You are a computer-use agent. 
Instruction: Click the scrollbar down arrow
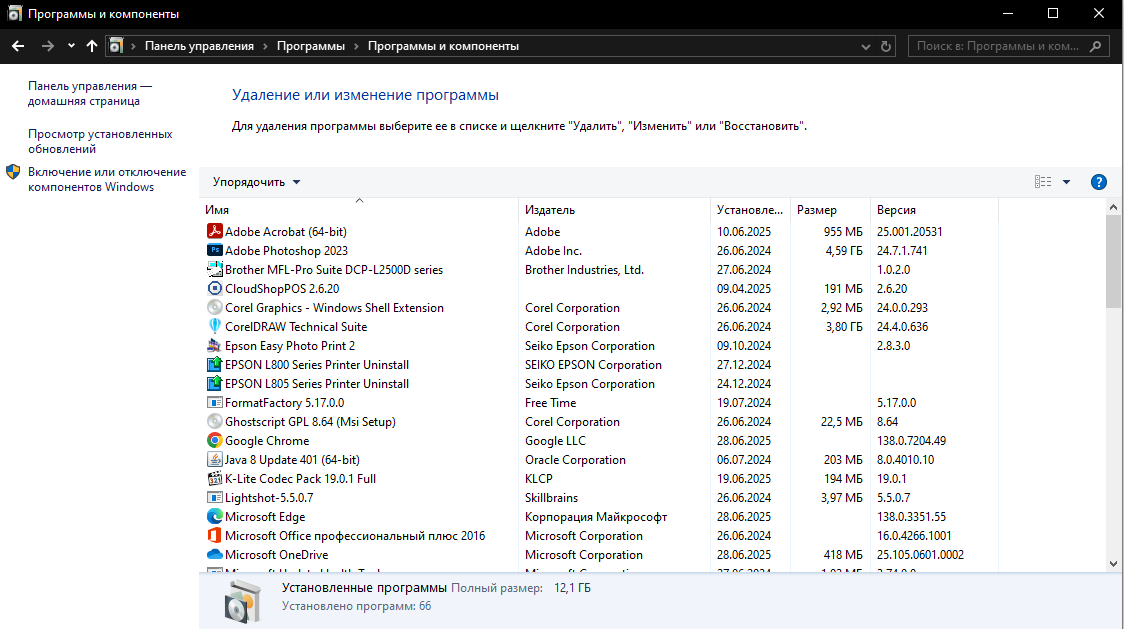click(1113, 564)
